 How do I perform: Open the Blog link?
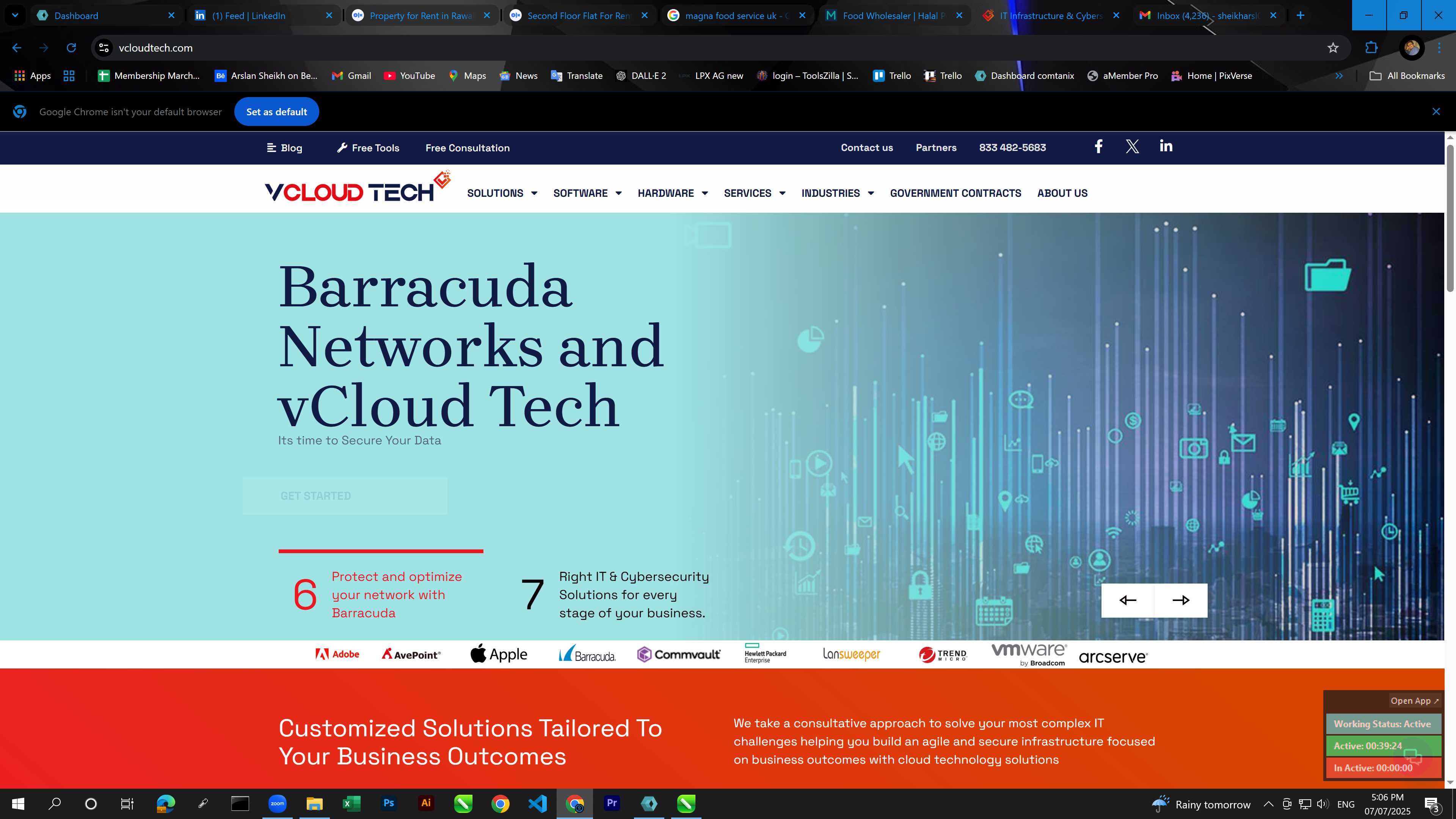point(284,148)
